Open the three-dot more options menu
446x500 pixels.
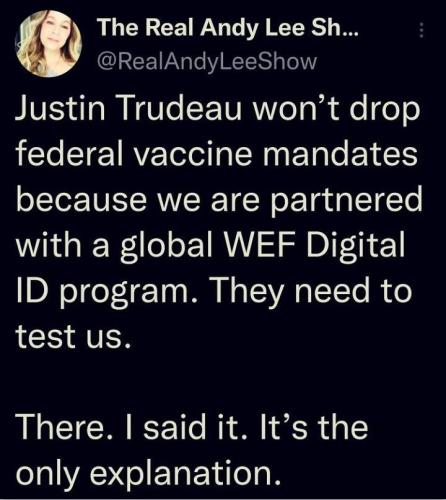click(x=421, y=30)
